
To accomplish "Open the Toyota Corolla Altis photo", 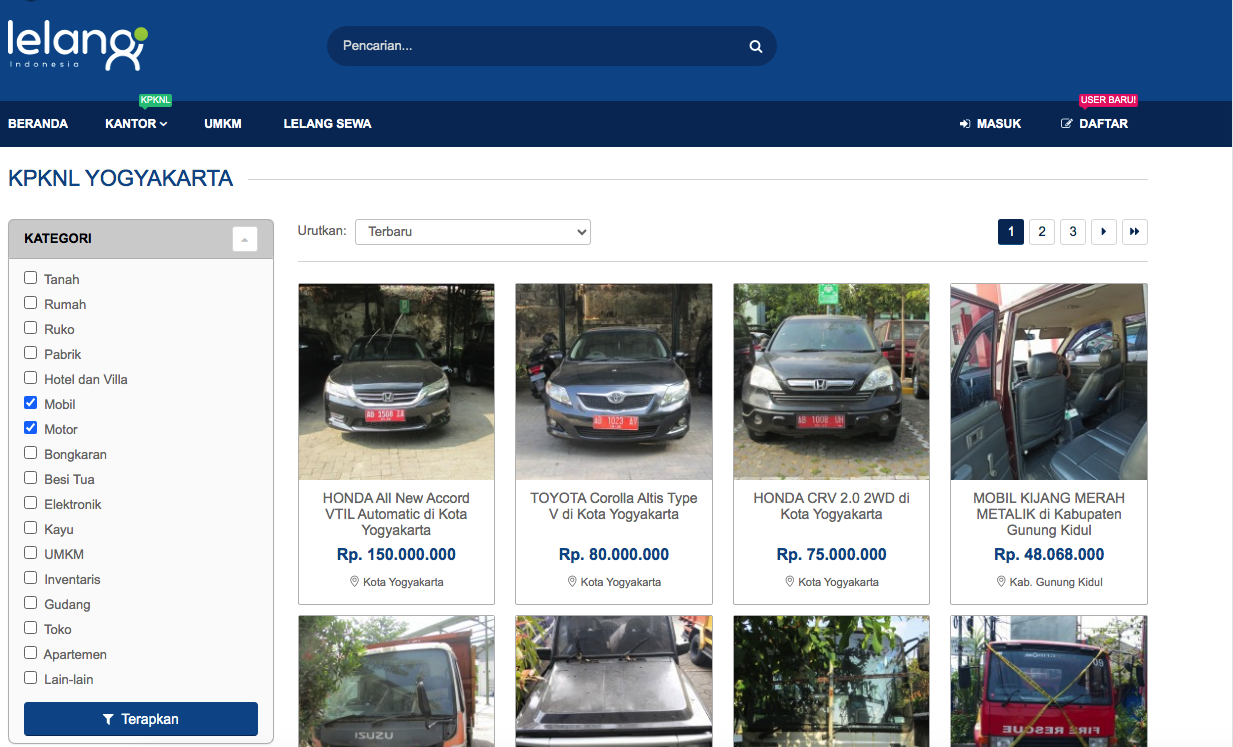I will point(614,382).
